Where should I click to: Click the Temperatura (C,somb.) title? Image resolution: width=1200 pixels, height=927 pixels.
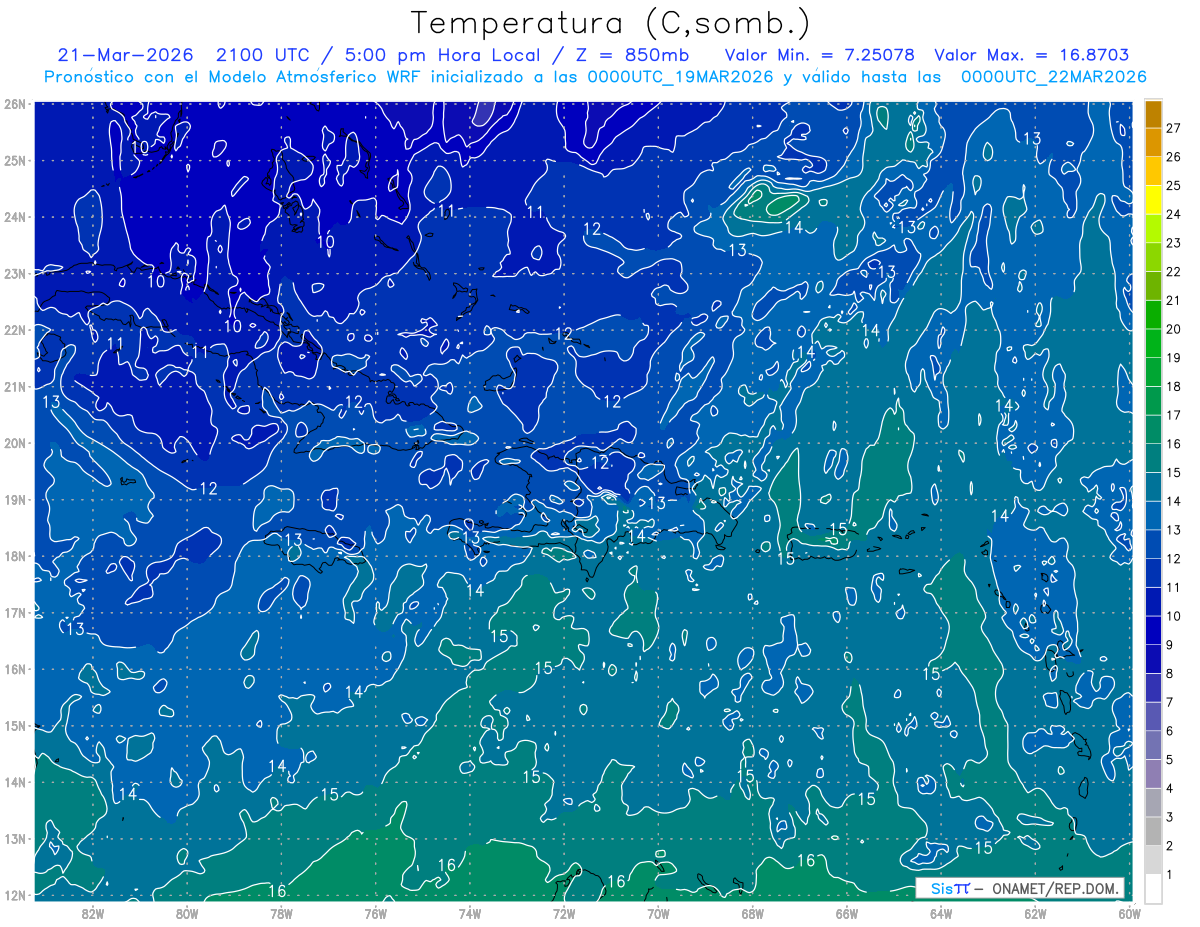point(611,23)
